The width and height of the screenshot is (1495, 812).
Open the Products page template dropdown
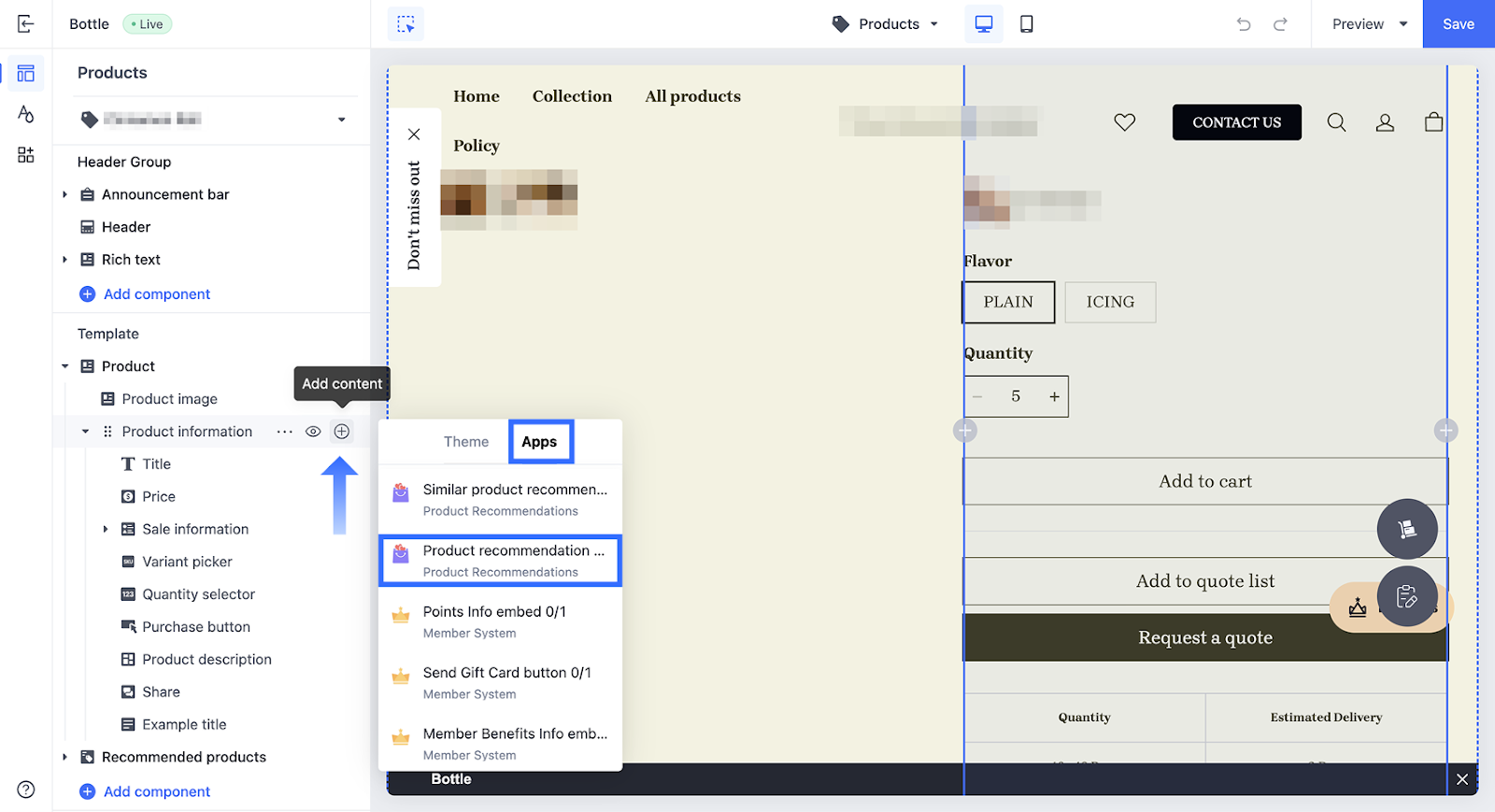886,24
